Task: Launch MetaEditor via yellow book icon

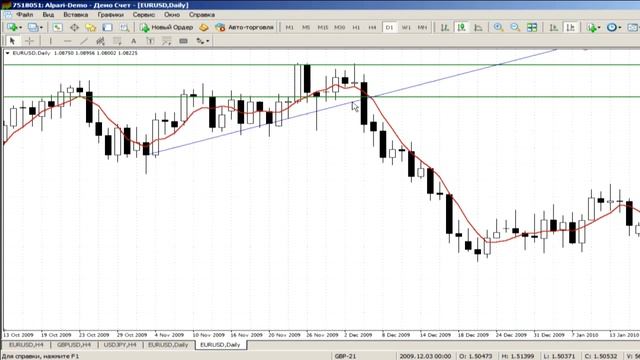Action: tap(203, 27)
